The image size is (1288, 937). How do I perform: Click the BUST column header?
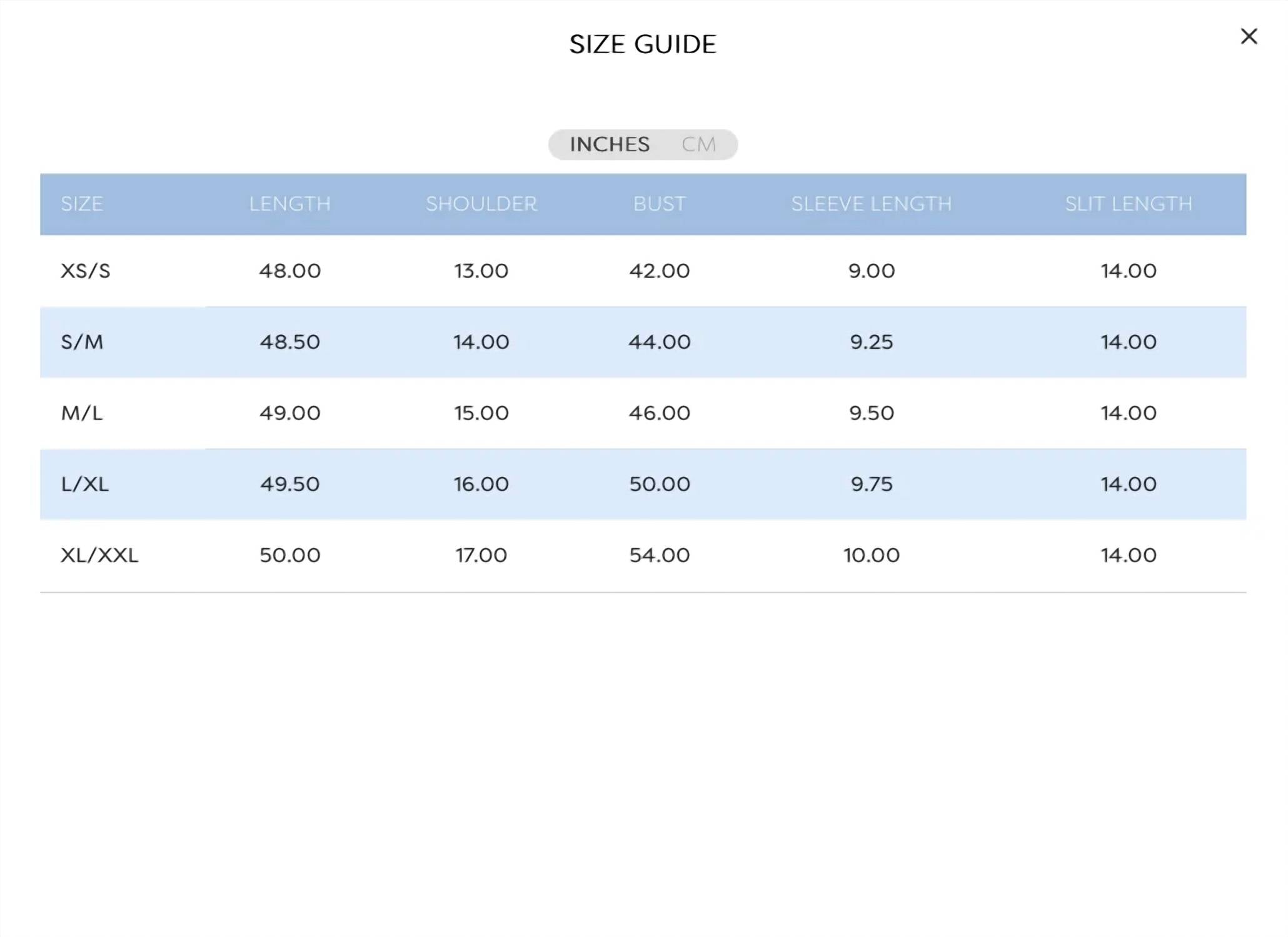tap(660, 204)
